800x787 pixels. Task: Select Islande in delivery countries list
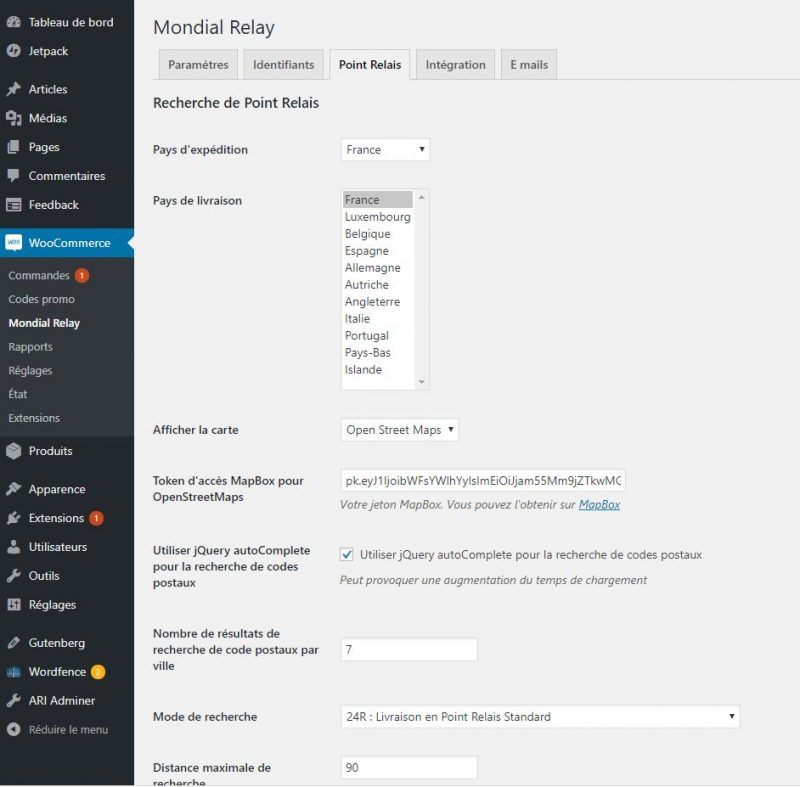[378, 369]
